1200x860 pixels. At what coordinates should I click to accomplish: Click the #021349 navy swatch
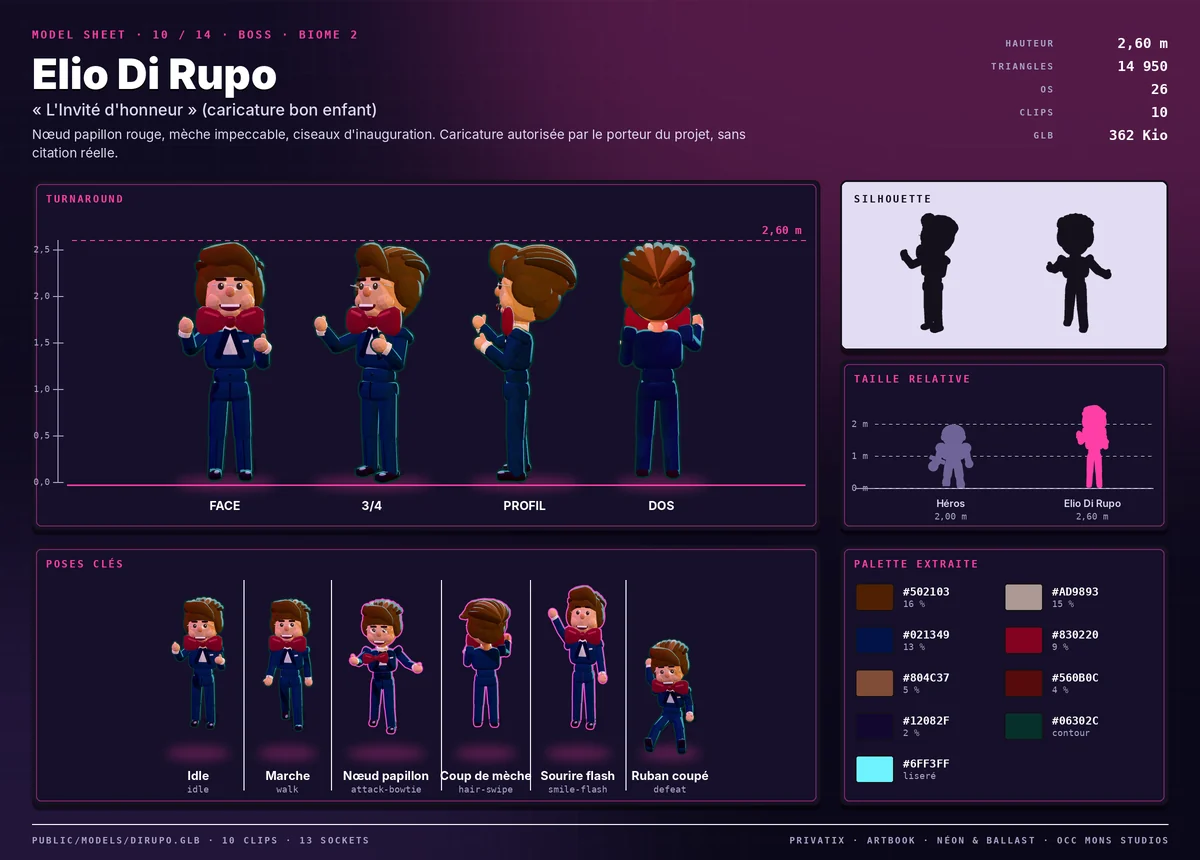[x=874, y=640]
